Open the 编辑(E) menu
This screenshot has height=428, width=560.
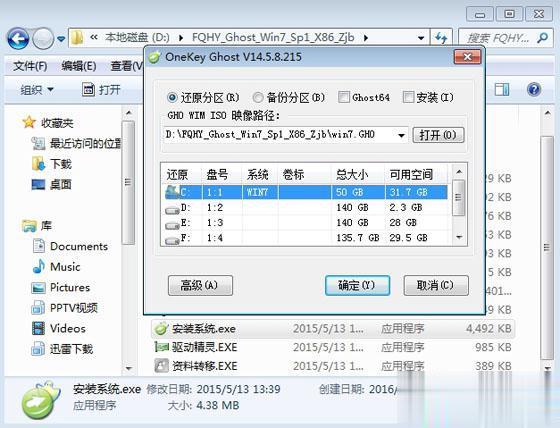point(79,66)
